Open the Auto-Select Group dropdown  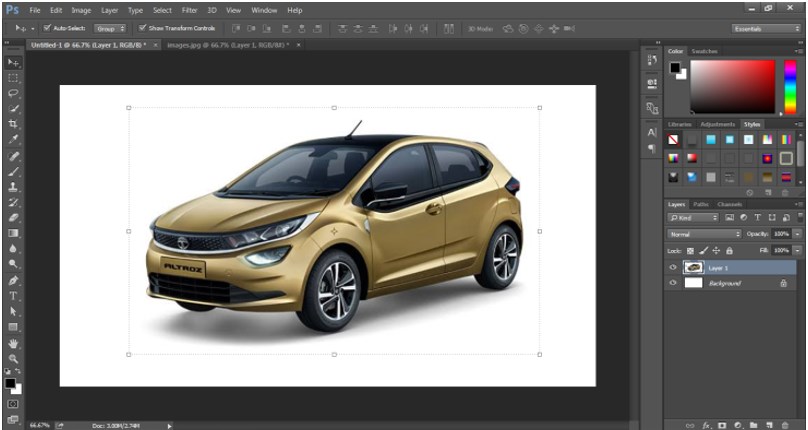click(x=109, y=28)
